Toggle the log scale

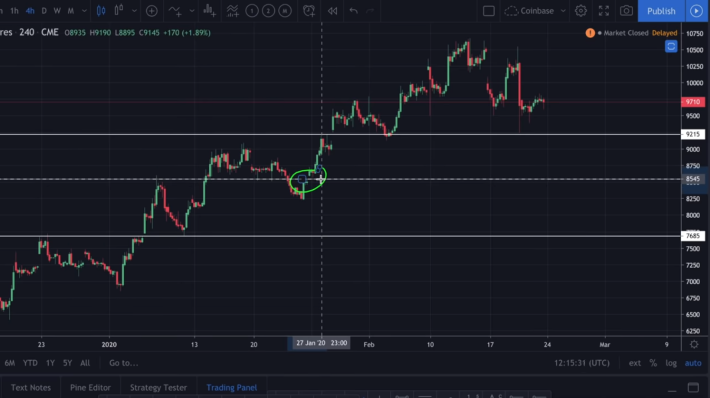[671, 363]
